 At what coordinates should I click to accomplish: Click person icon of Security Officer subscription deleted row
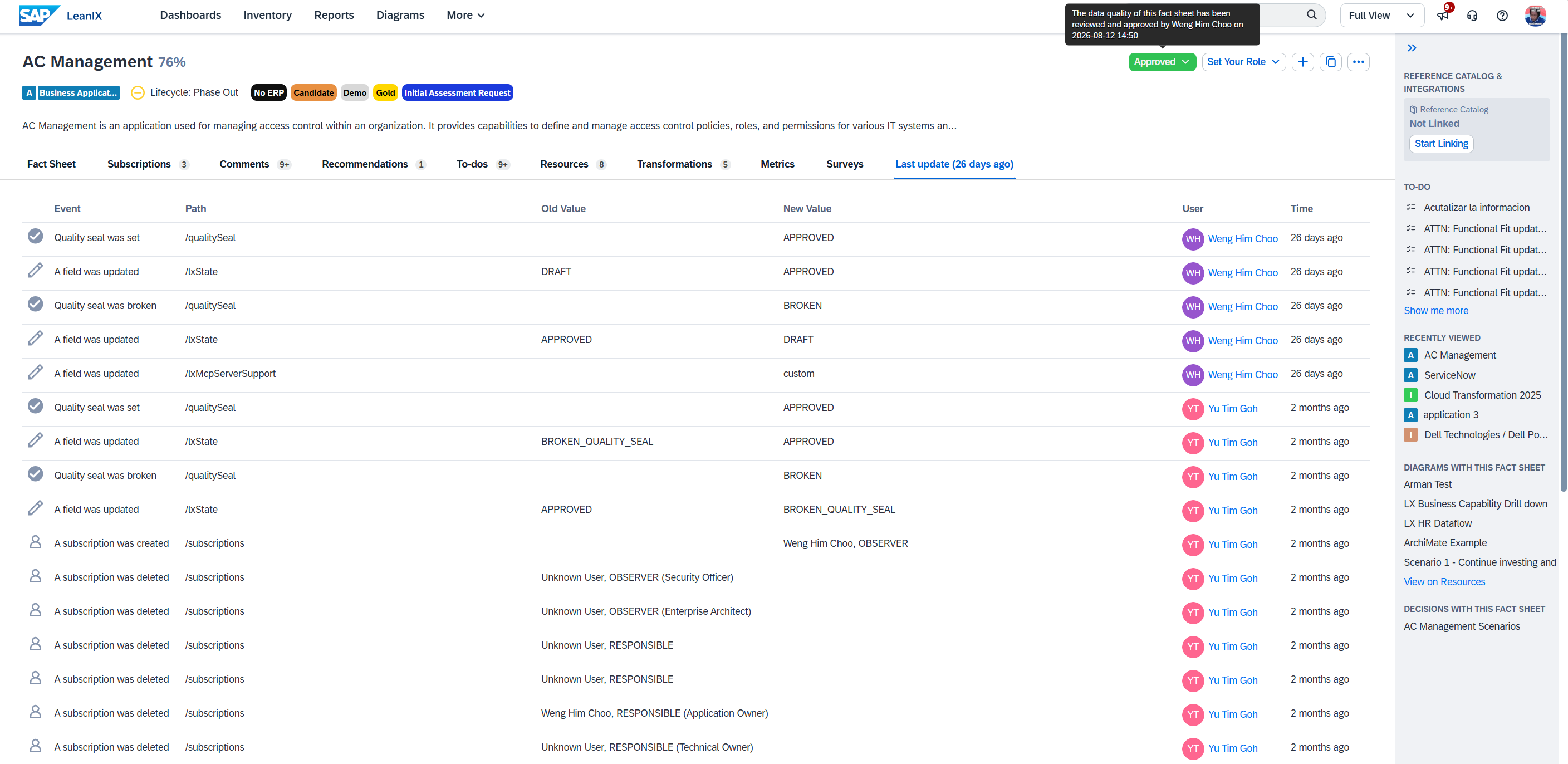(35, 576)
